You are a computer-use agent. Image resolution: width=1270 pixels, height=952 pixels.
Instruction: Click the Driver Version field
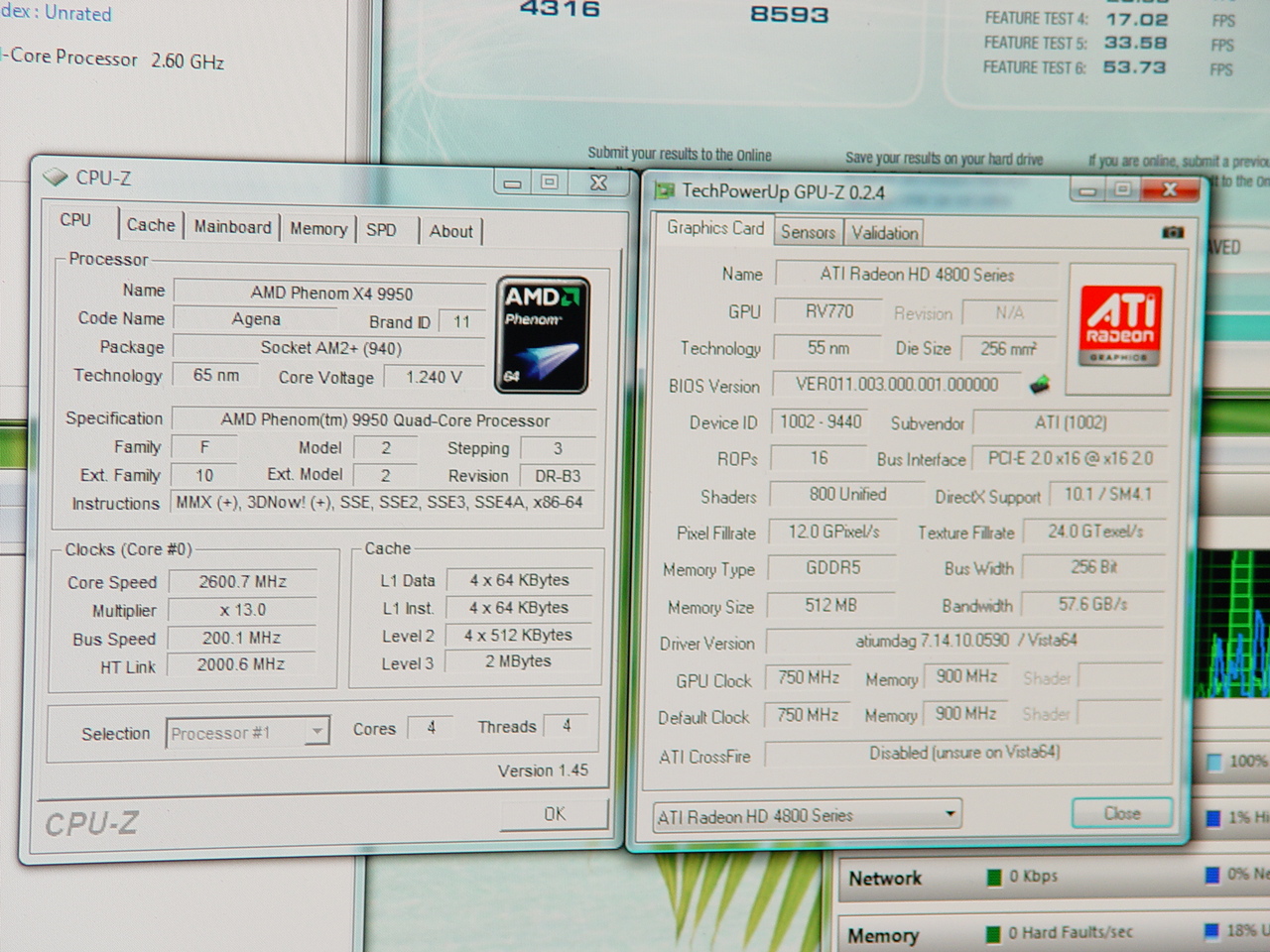coord(965,641)
